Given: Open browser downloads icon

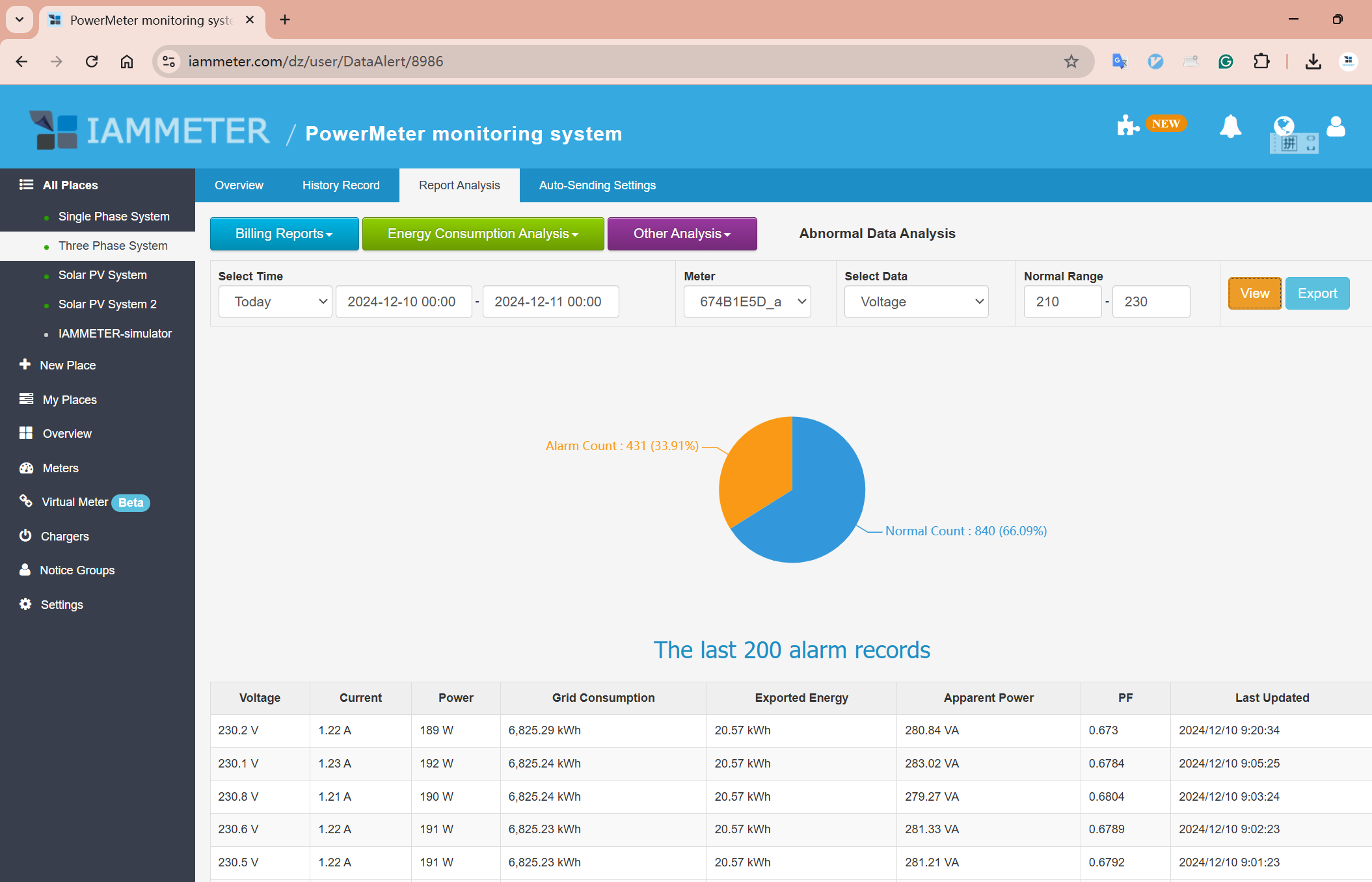Looking at the screenshot, I should [1313, 61].
